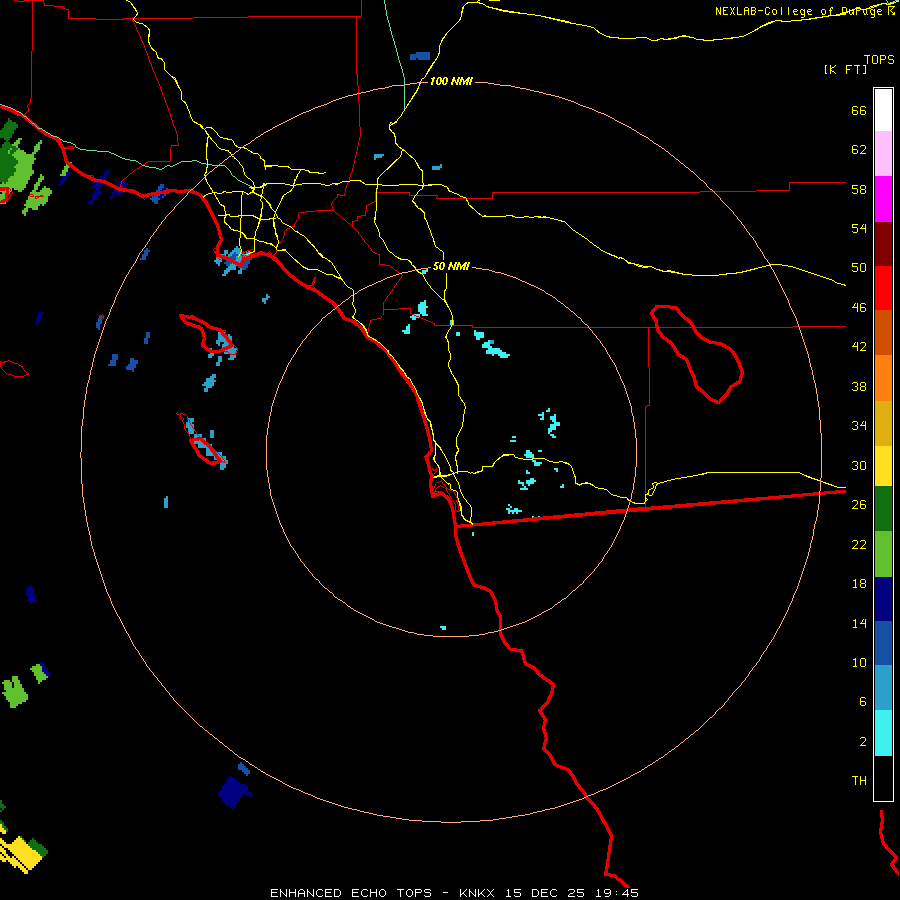Viewport: 900px width, 900px height.
Task: Click the legend value 62
Action: [859, 150]
